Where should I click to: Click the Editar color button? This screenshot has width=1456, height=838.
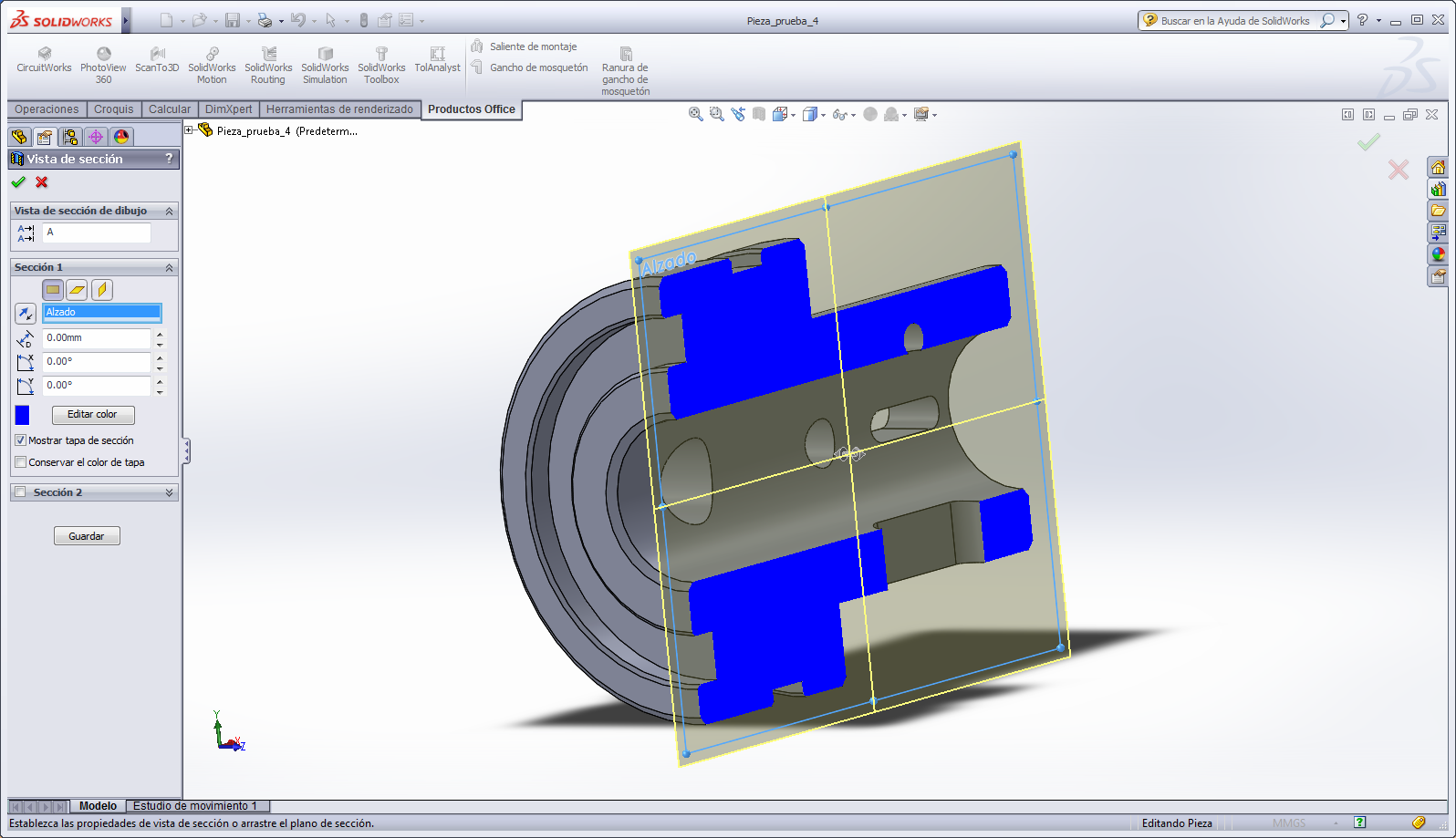pos(92,415)
